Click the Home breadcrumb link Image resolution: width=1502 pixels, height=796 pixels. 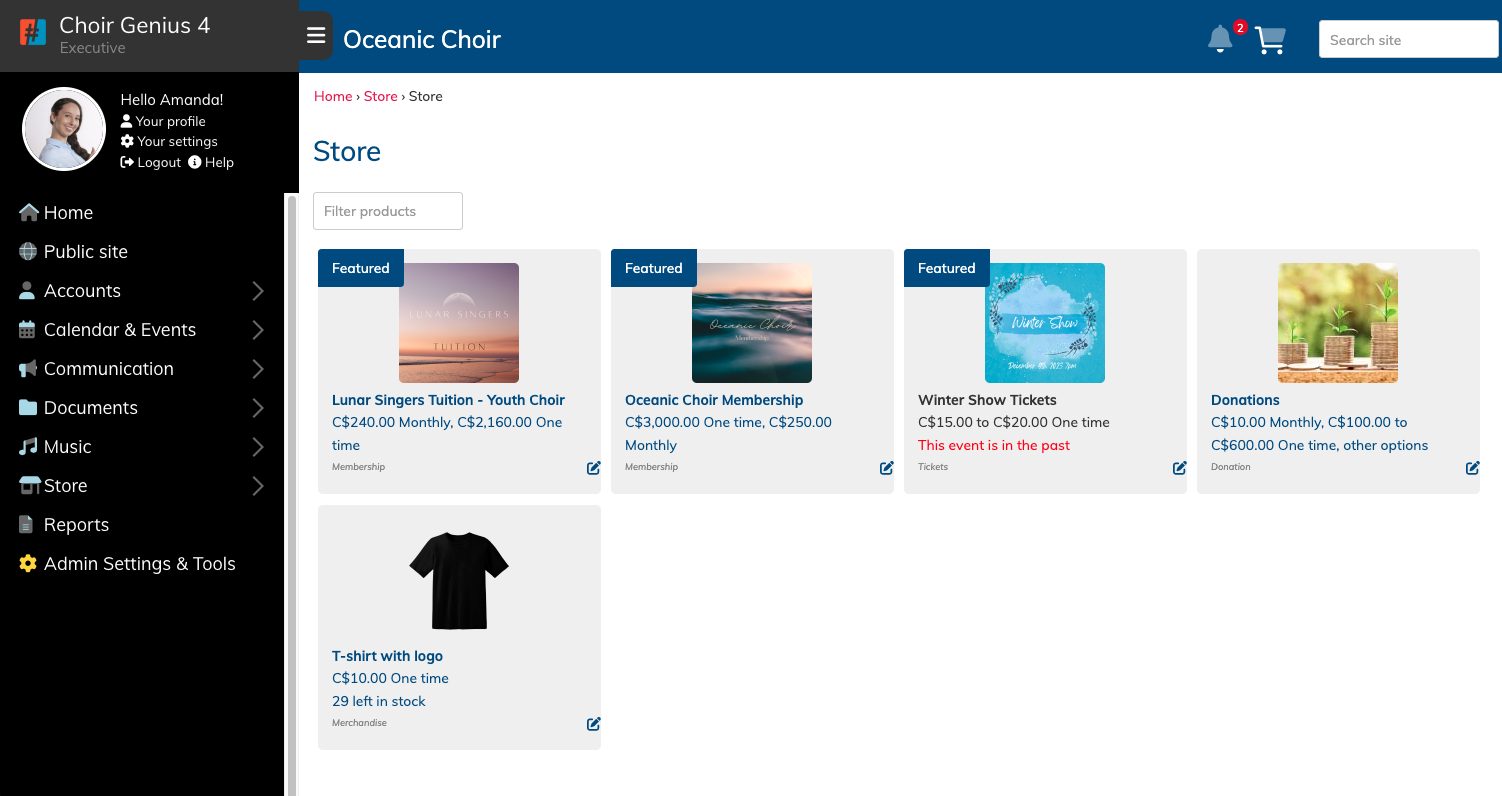click(x=333, y=96)
